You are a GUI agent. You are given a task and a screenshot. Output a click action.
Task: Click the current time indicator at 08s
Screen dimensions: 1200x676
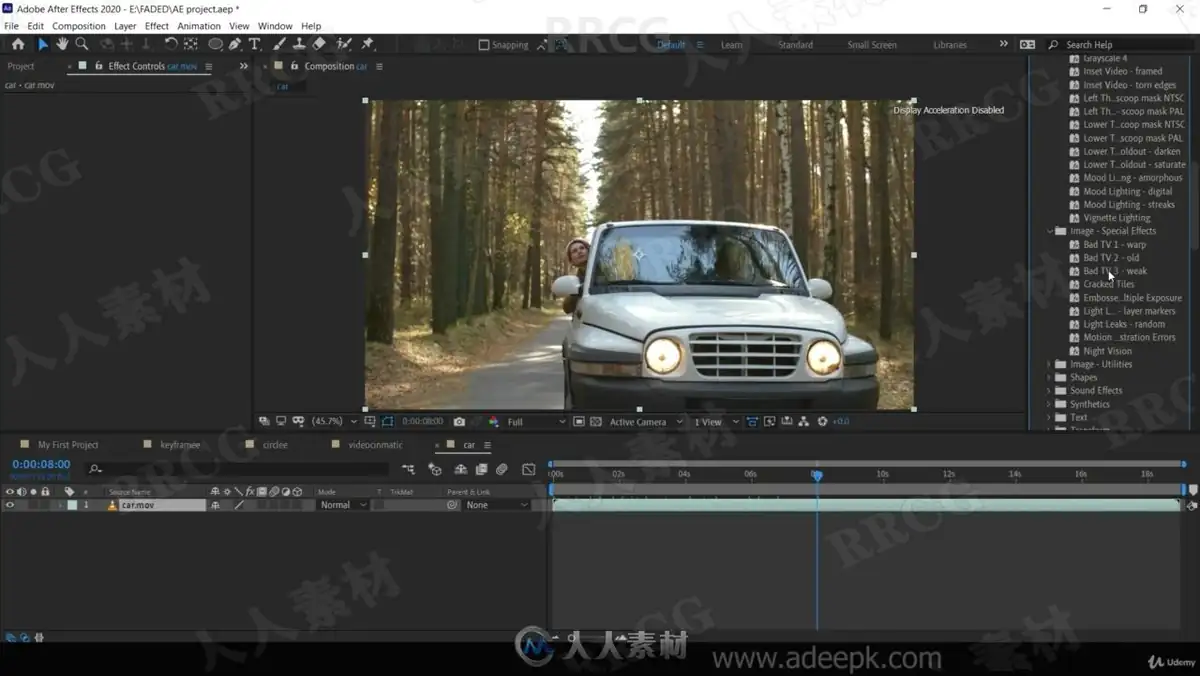coord(817,476)
